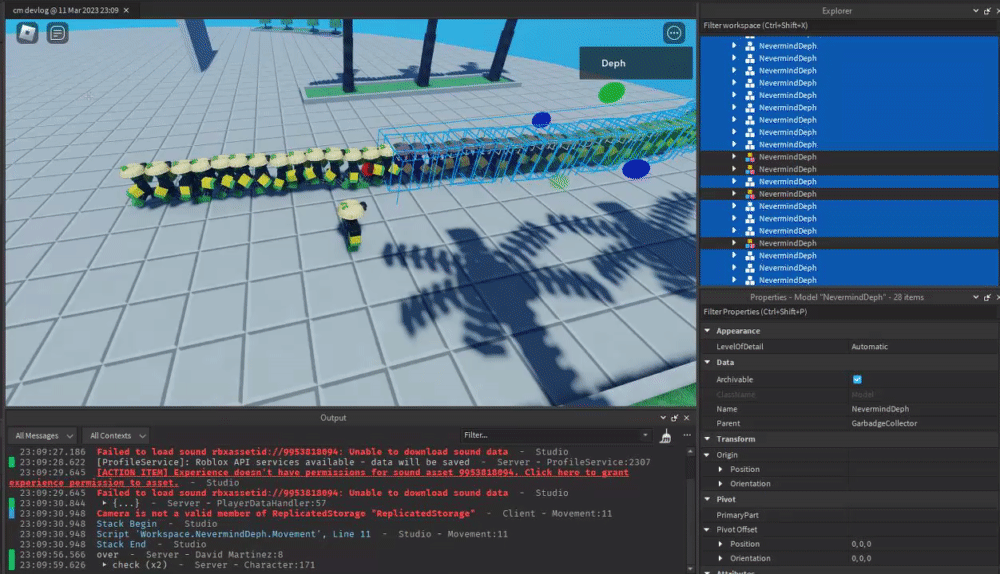Open the Output panel more-options ellipsis
The height and width of the screenshot is (574, 1000).
[x=687, y=435]
